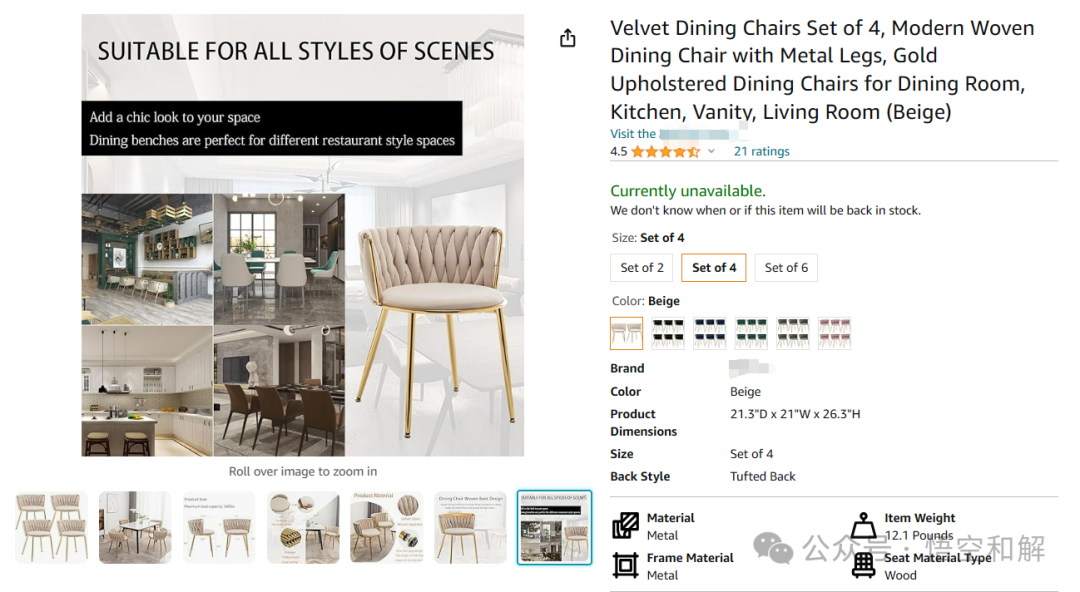Click the main product image to zoom

click(302, 235)
